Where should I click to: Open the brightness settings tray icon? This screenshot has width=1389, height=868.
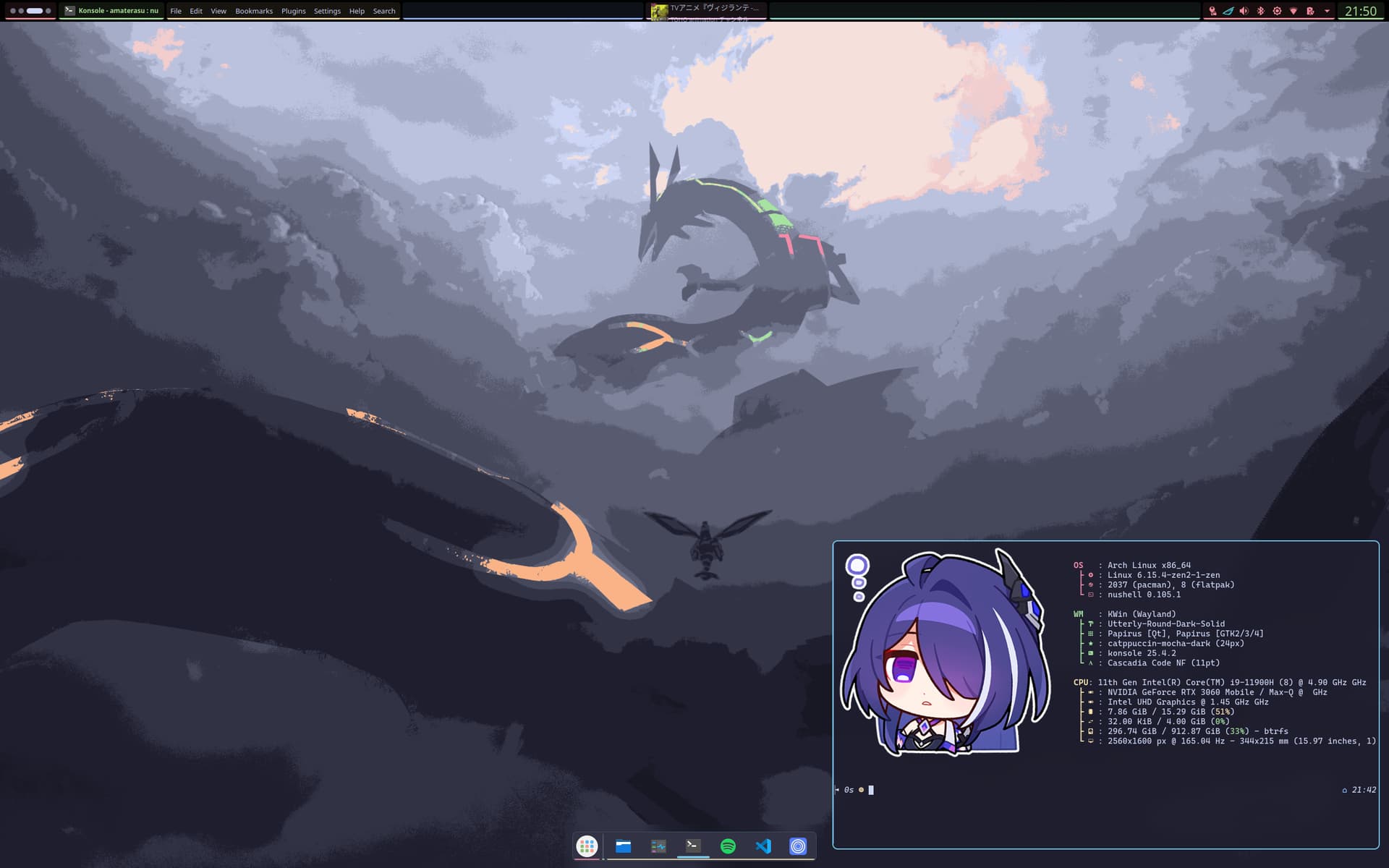pyautogui.click(x=1277, y=11)
